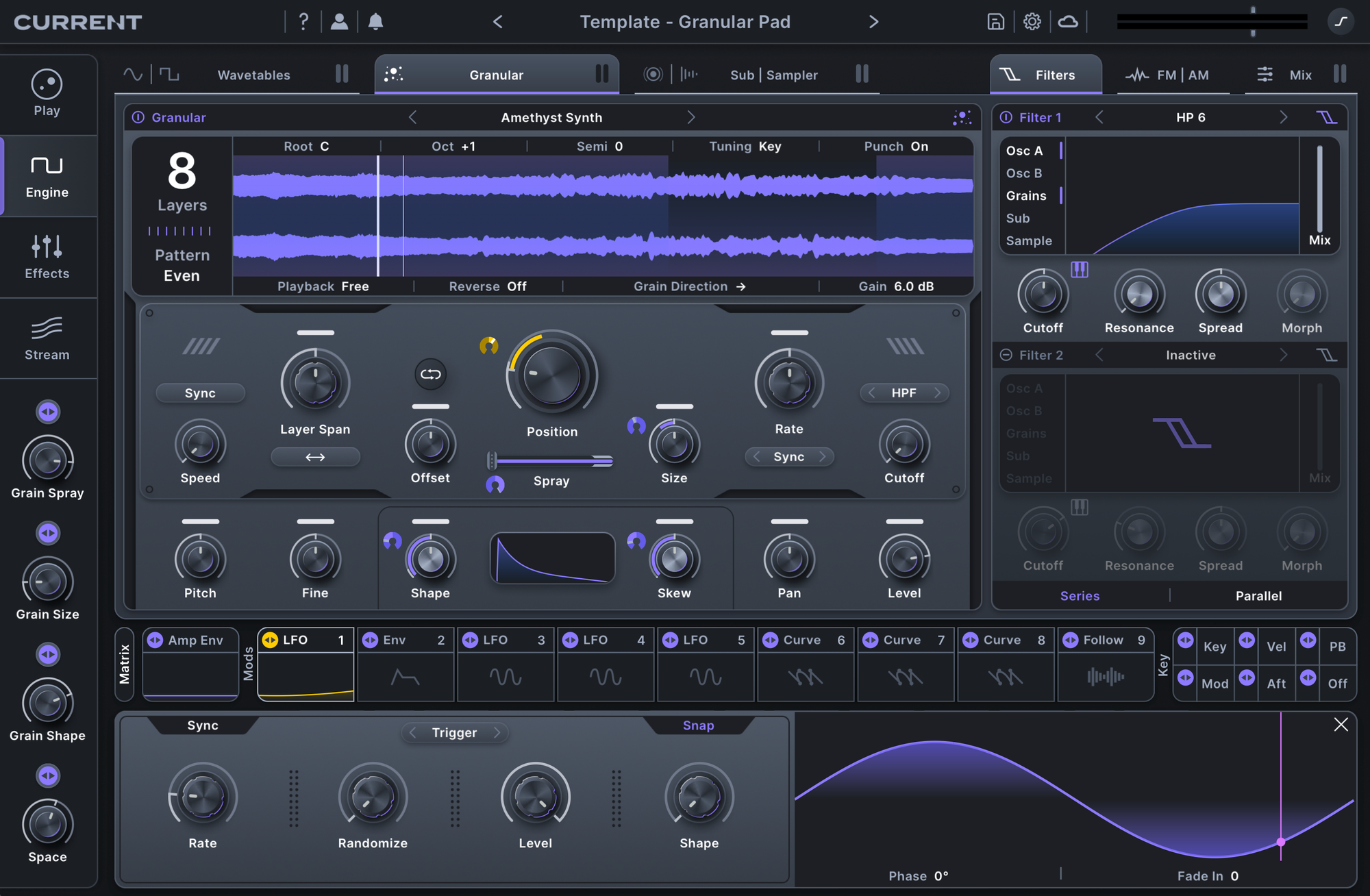Toggle the Granular engine power button
This screenshot has height=896, width=1370.
pos(138,118)
